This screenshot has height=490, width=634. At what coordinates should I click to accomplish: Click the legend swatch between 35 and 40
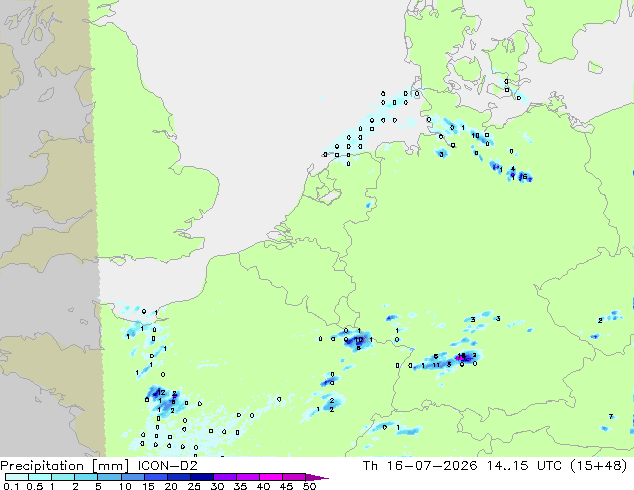click(248, 477)
